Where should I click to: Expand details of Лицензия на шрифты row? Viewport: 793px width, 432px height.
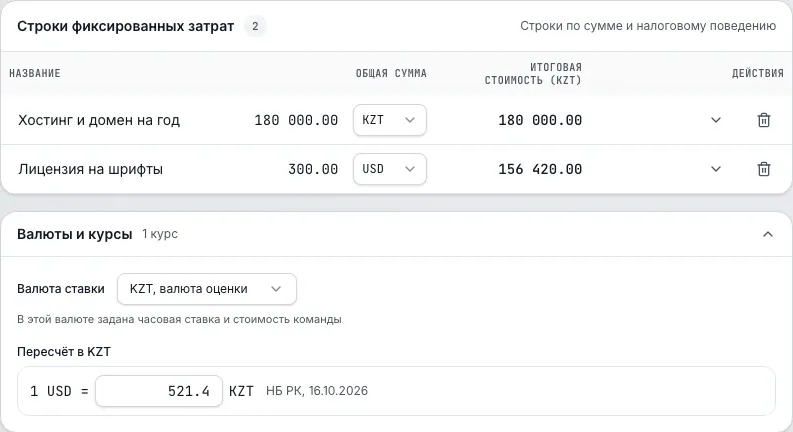716,169
